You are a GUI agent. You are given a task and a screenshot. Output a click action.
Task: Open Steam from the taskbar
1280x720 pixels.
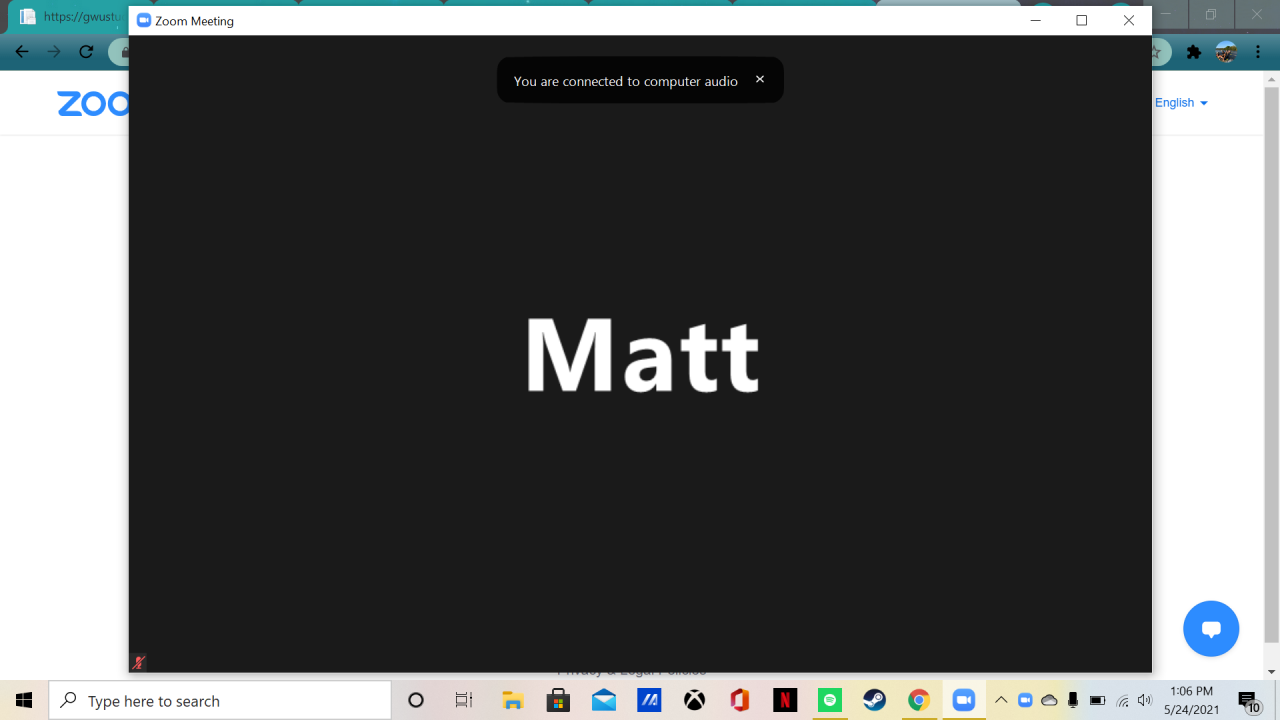874,700
